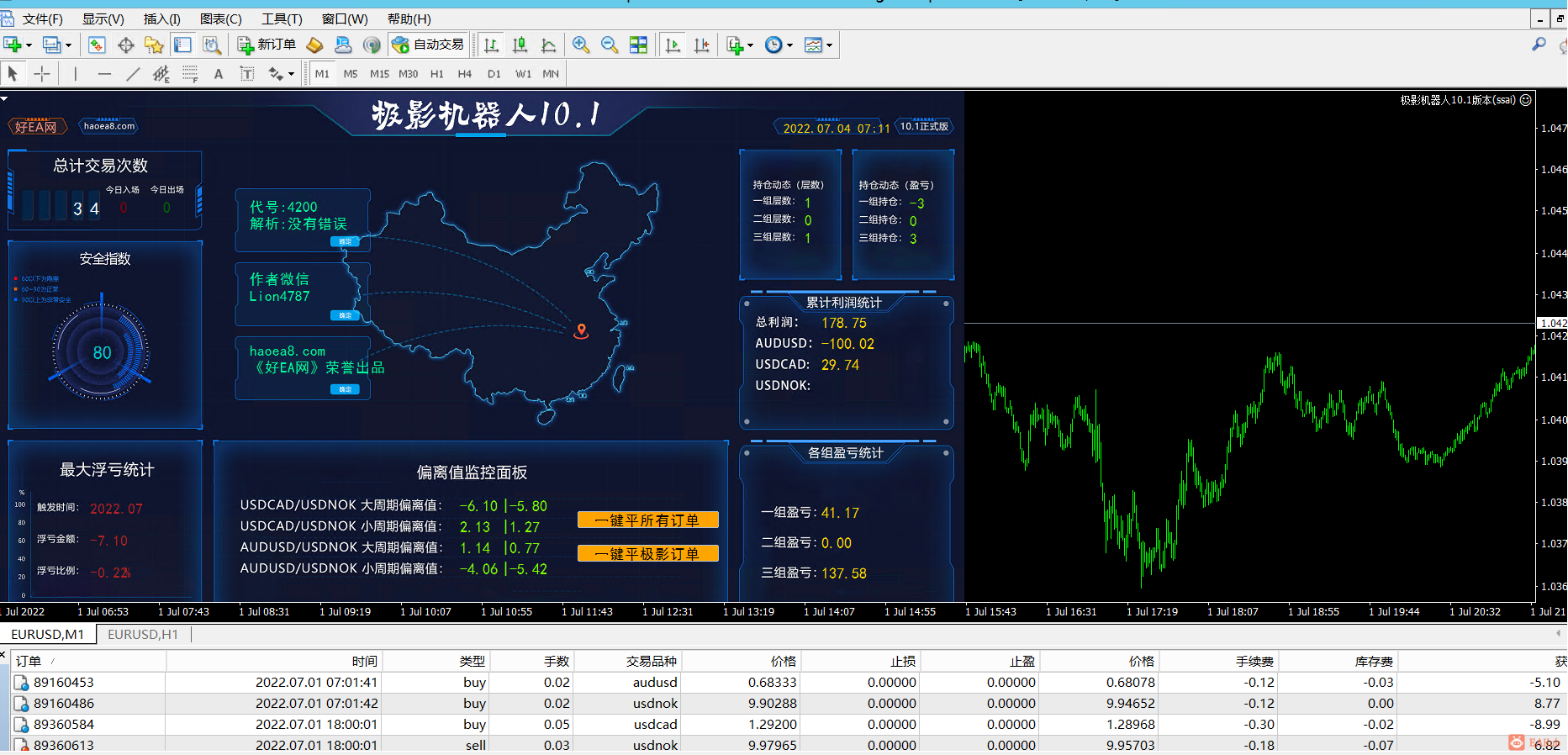This screenshot has height=755, width=1568.
Task: Toggle Chart Shift
Action: pyautogui.click(x=702, y=45)
